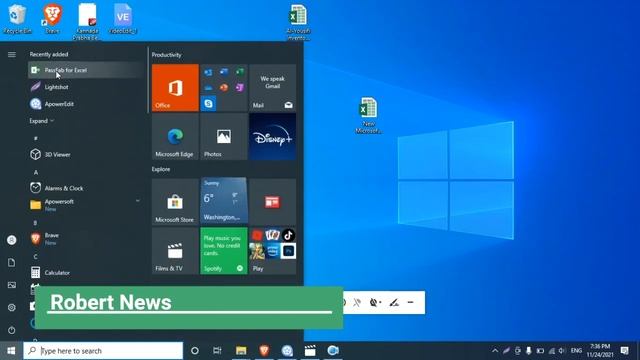The image size is (640, 360).
Task: Click the B letter group header
Action: coord(36,222)
